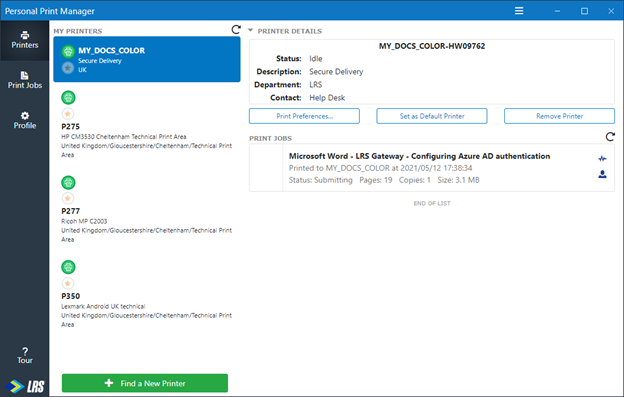Screen dimensions: 624x397
Task: Open the Profile tab in sidebar
Action: (25, 120)
